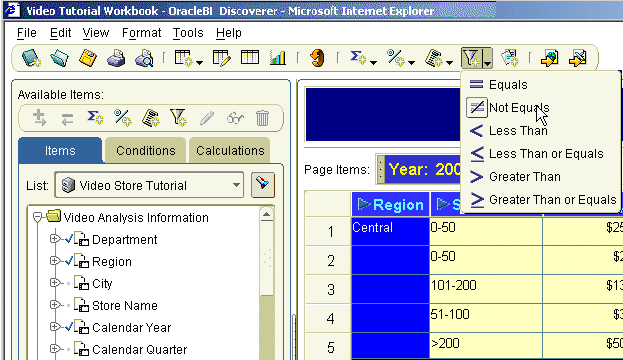
Task: Open the View menu
Action: (x=96, y=33)
